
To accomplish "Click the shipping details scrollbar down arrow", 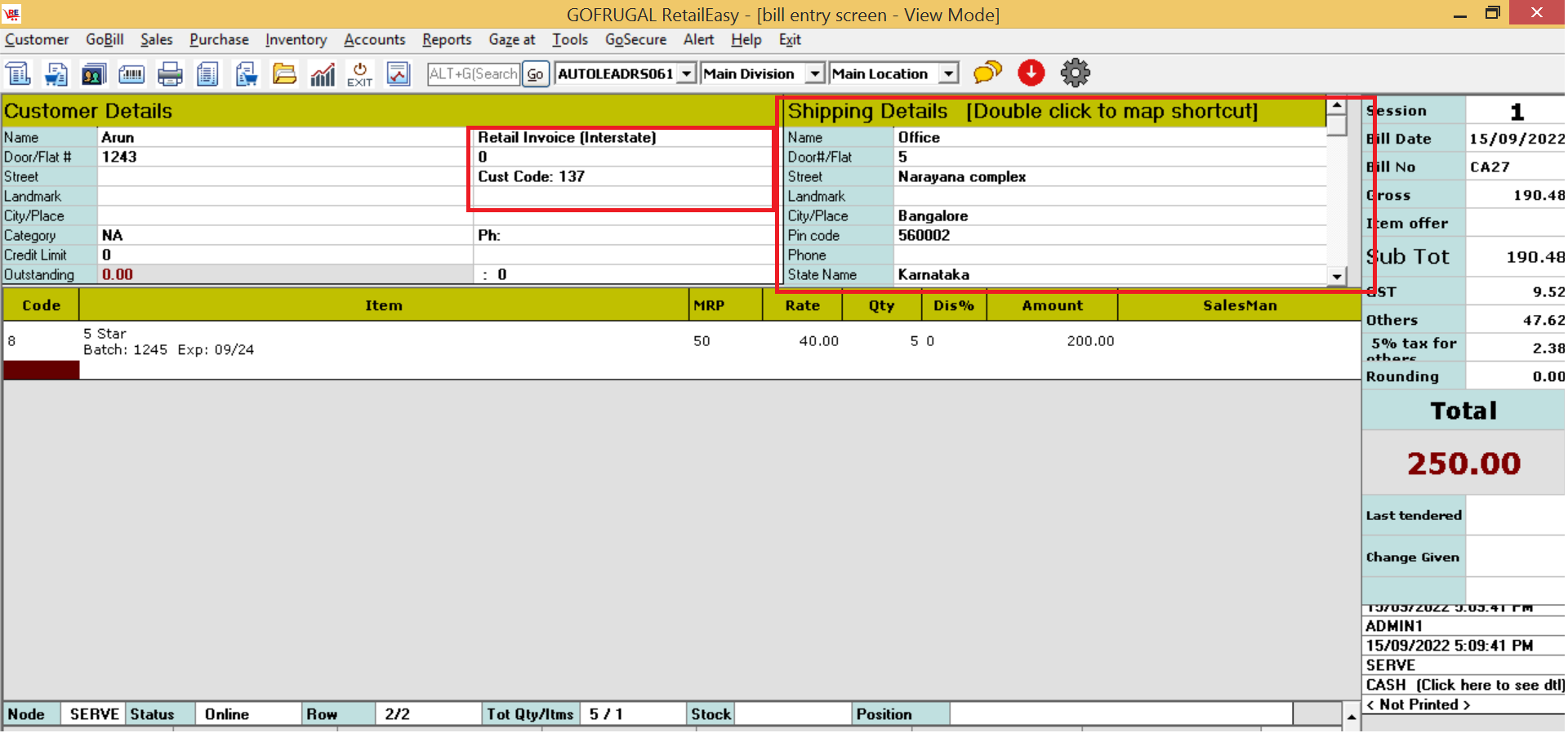I will 1337,276.
